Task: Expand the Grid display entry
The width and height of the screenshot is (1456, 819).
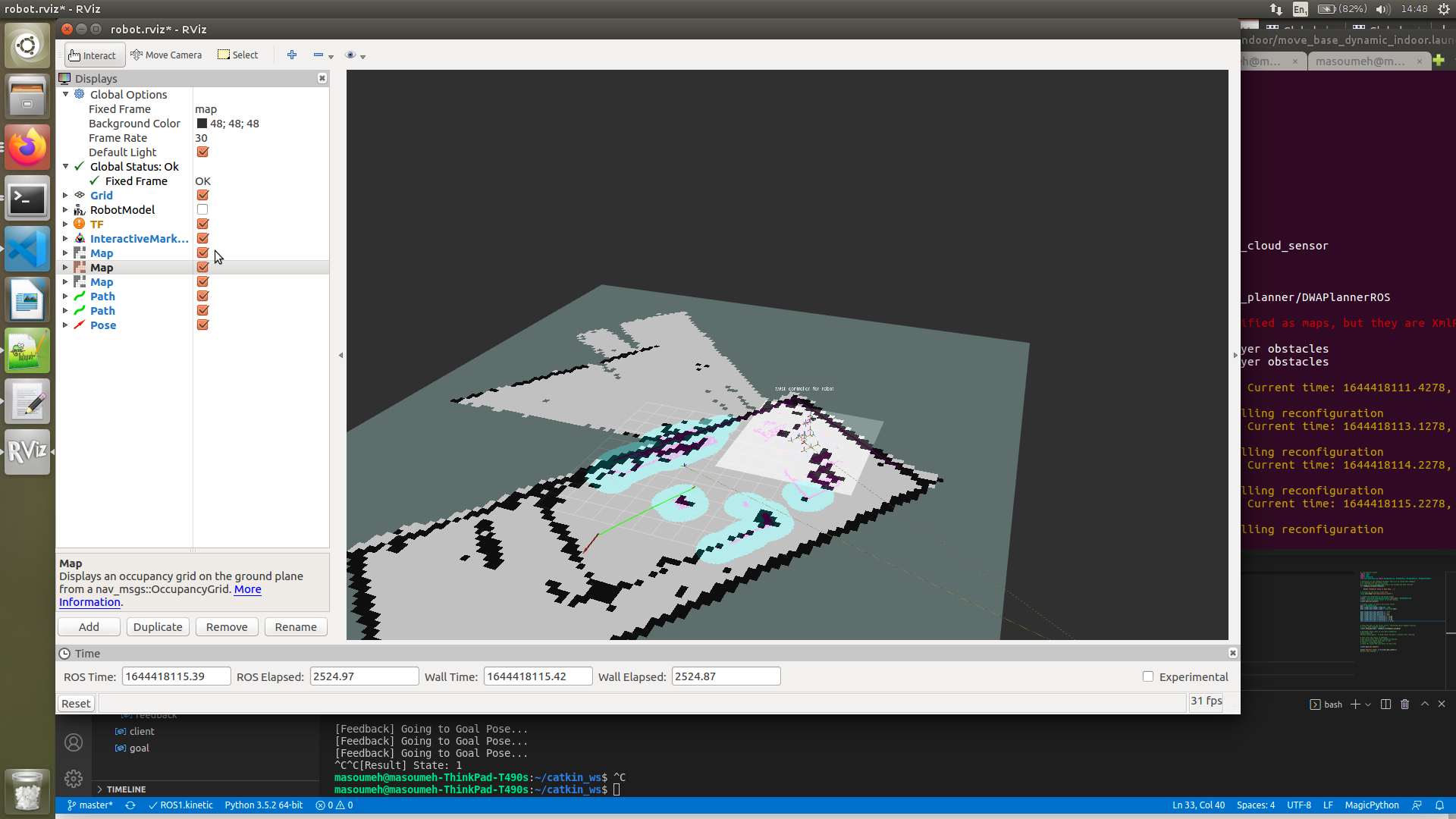Action: [66, 195]
